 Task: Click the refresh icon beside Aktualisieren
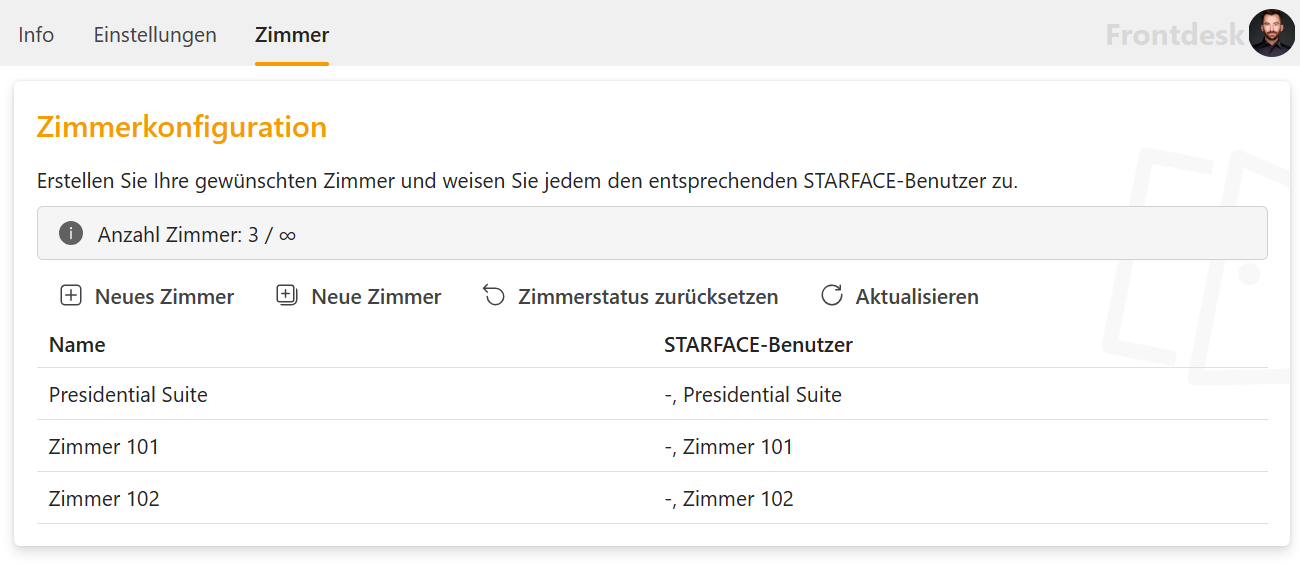[832, 295]
